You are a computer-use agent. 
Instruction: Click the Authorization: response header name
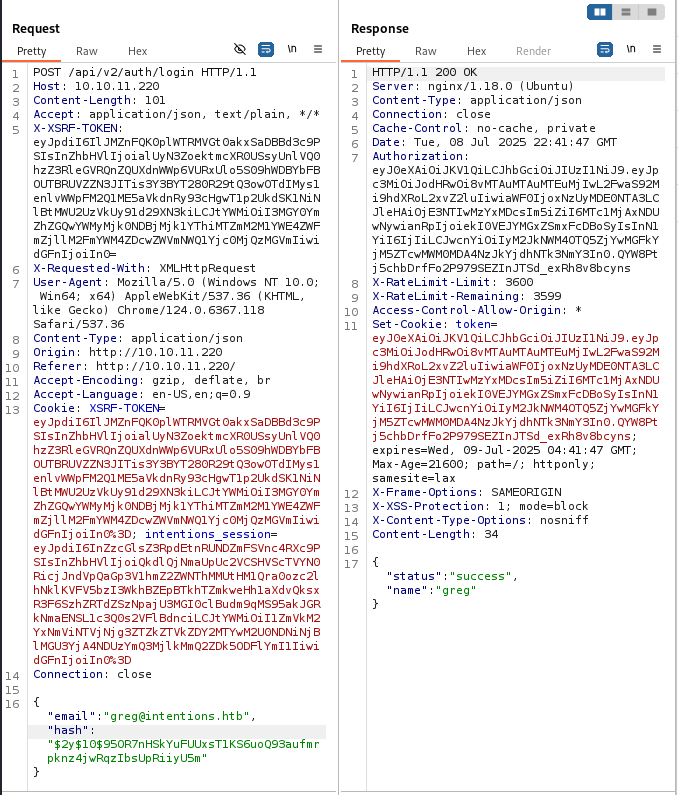tap(420, 156)
